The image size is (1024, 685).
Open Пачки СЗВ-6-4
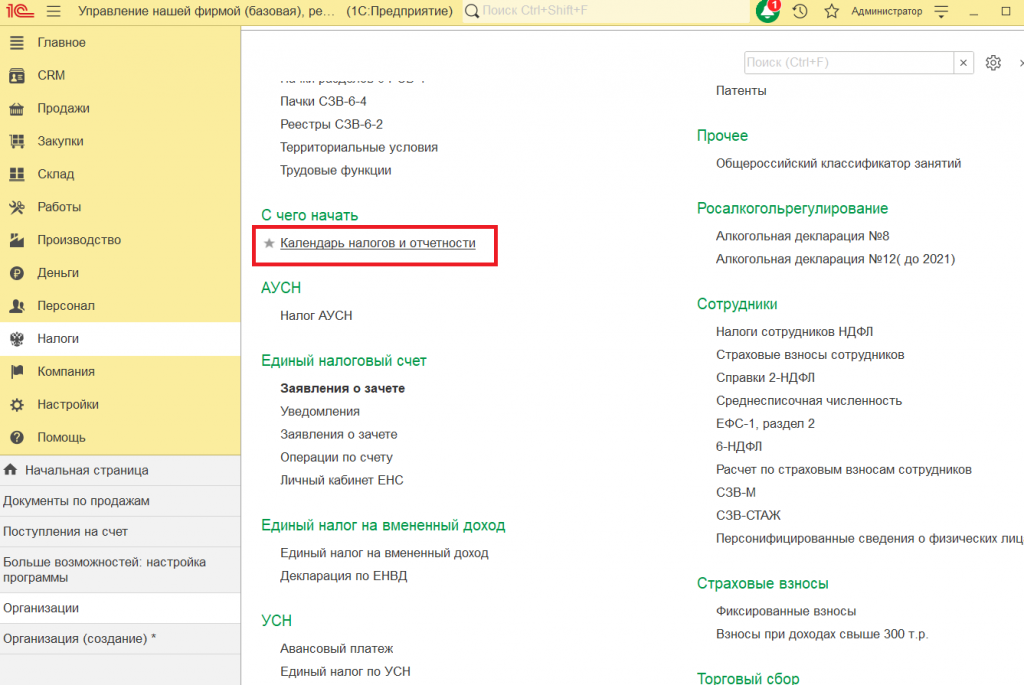pos(323,101)
